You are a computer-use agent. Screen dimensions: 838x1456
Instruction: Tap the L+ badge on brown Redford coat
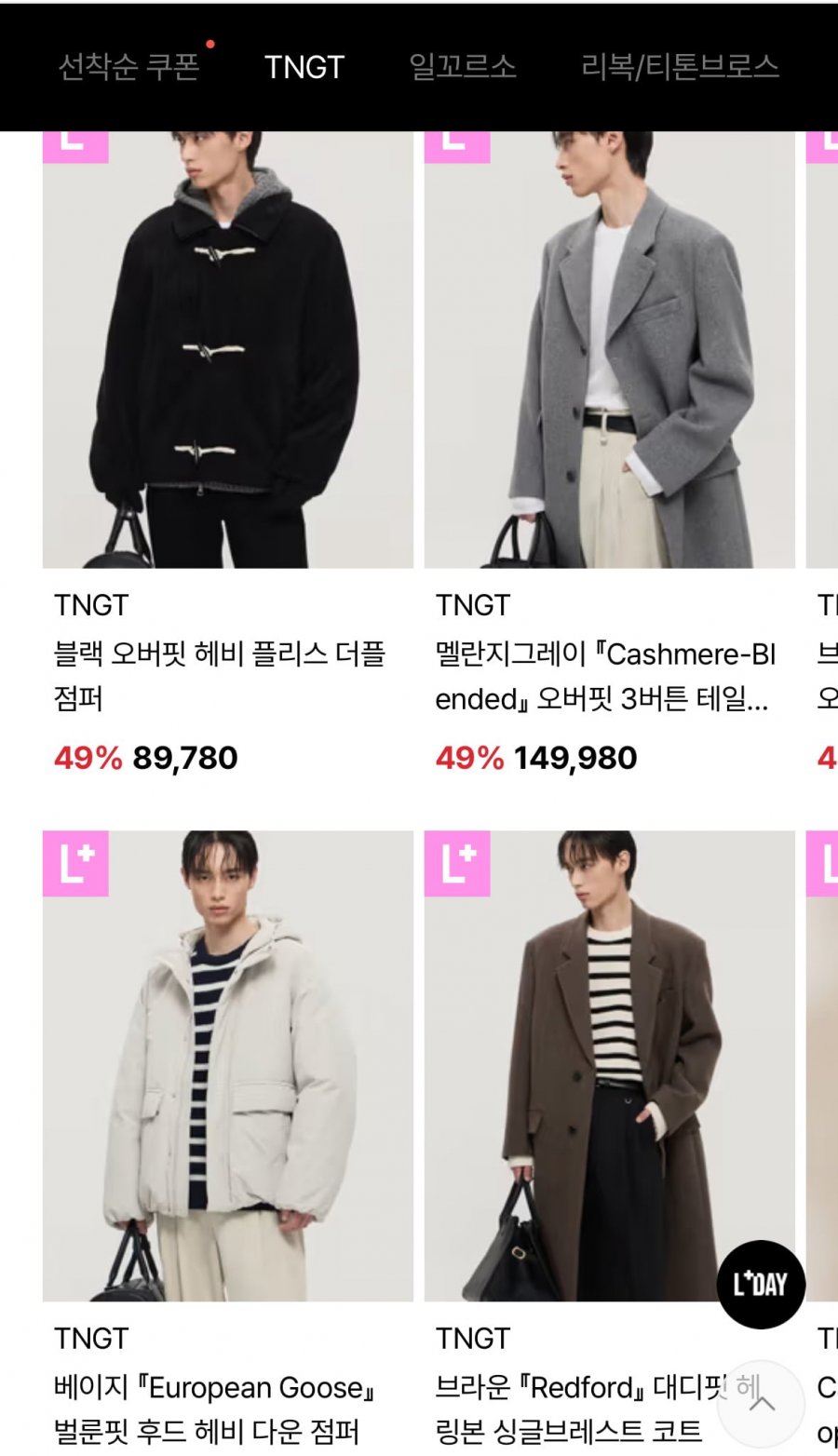coord(457,863)
